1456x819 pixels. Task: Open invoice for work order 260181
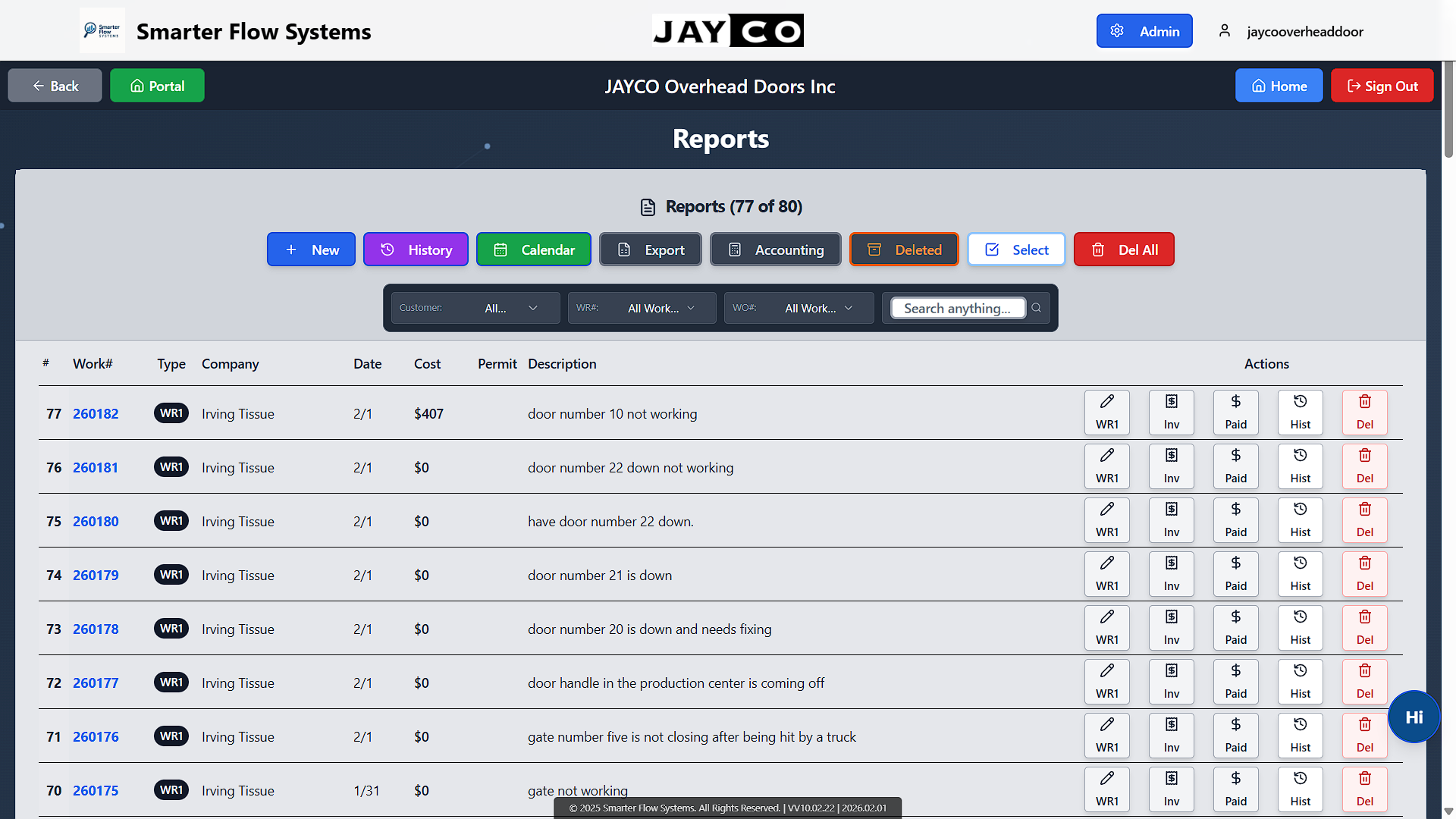(1171, 466)
